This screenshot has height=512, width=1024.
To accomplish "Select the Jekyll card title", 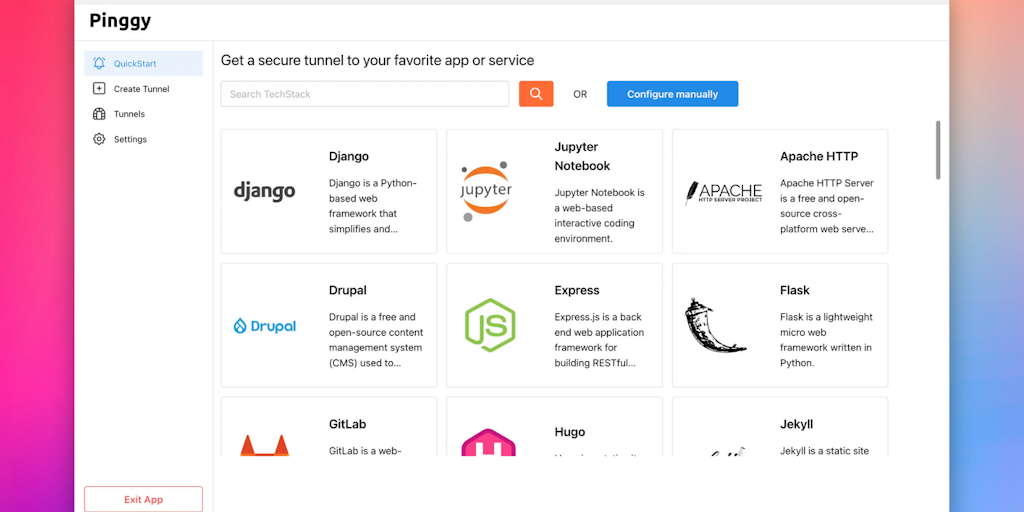I will point(796,424).
